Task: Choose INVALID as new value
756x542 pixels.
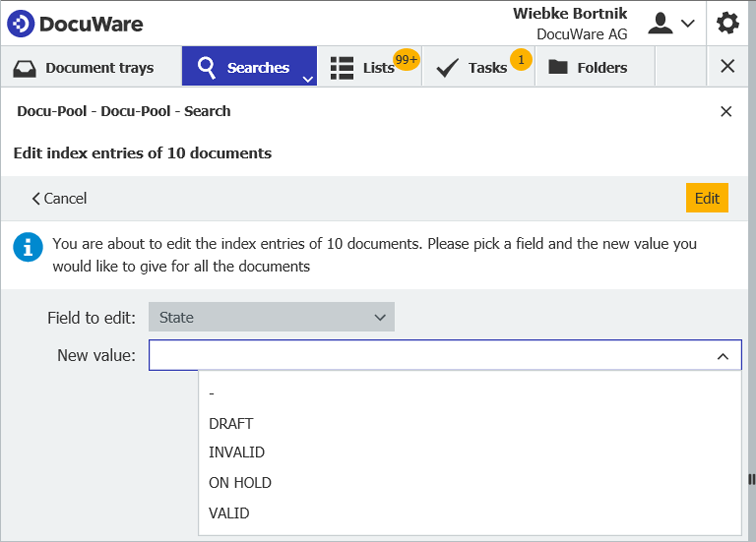Action: (237, 452)
